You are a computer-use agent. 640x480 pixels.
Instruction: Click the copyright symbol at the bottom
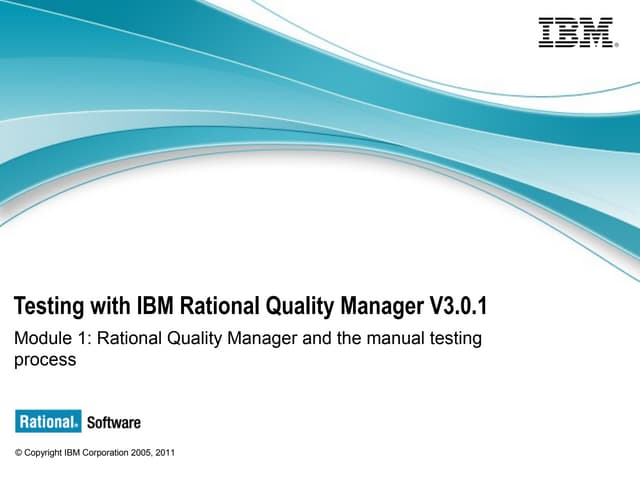[x=18, y=453]
